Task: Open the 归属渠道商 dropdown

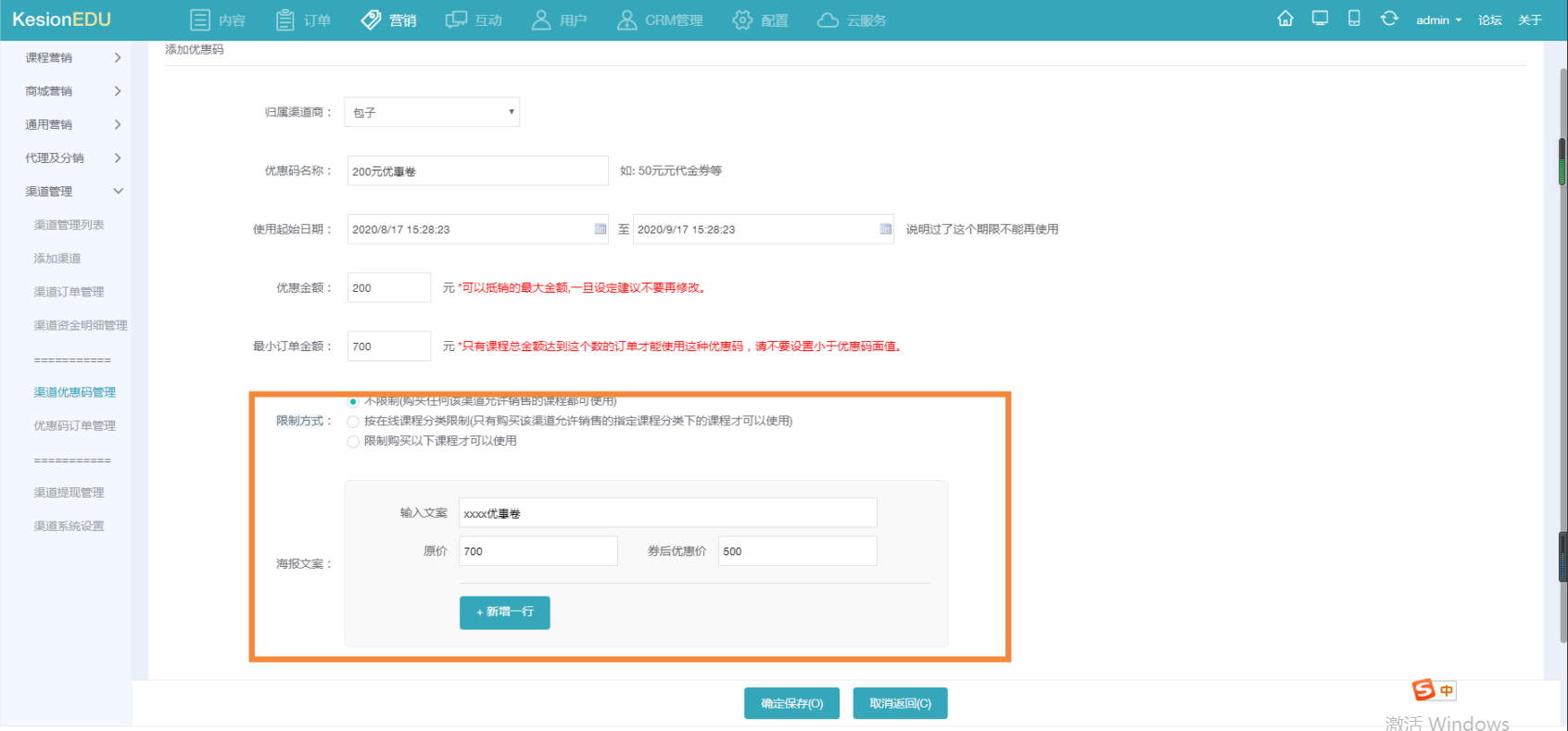Action: pos(432,112)
